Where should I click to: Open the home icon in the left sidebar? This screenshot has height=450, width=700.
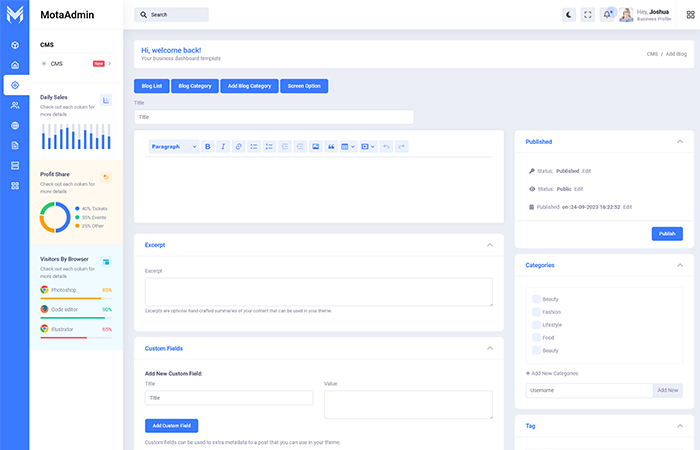[15, 65]
